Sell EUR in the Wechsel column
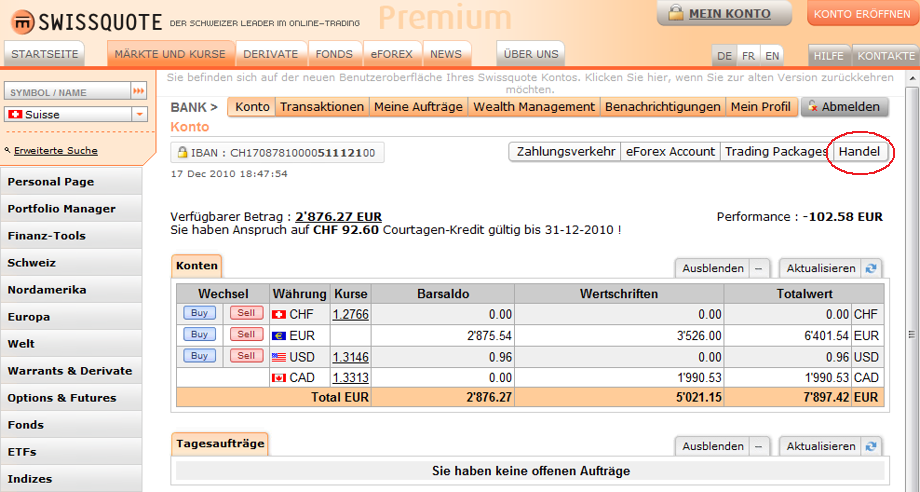 pyautogui.click(x=246, y=334)
